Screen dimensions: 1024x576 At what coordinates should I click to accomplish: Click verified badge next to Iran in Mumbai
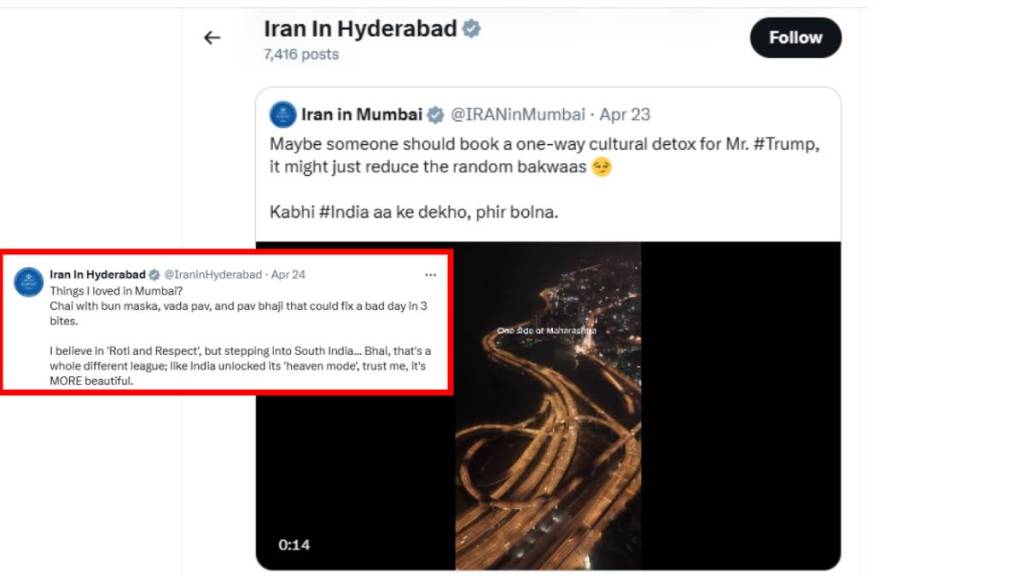pos(436,115)
